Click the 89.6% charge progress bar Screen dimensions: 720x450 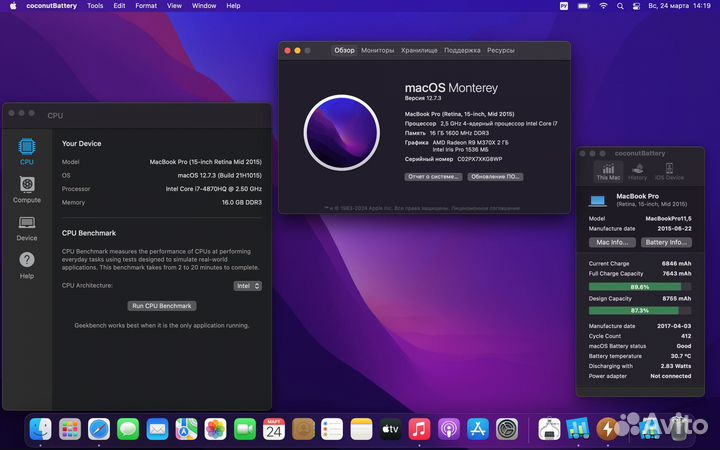(640, 287)
